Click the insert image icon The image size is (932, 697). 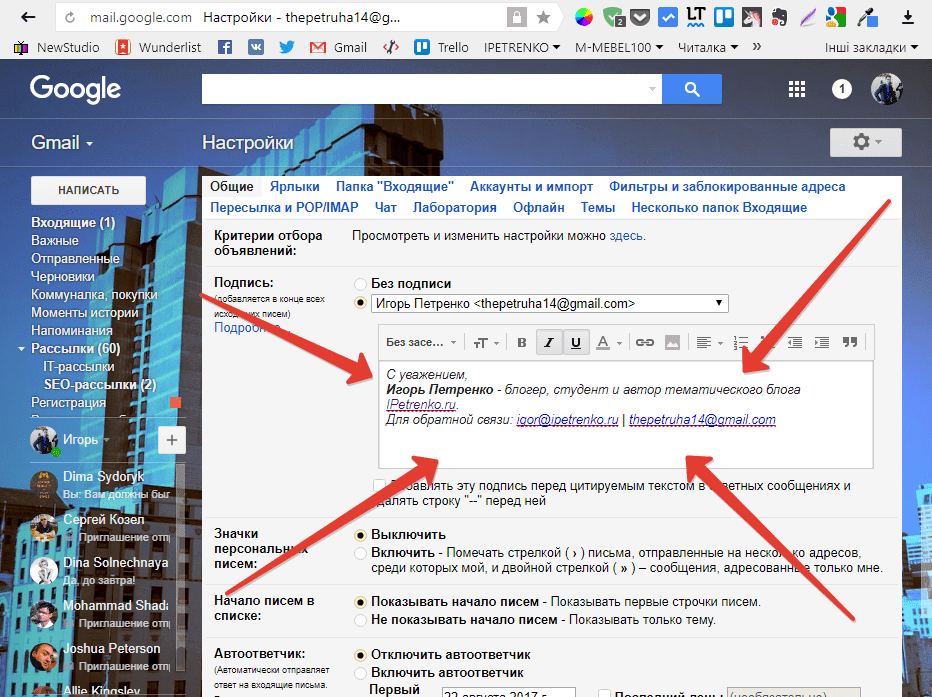[x=672, y=342]
